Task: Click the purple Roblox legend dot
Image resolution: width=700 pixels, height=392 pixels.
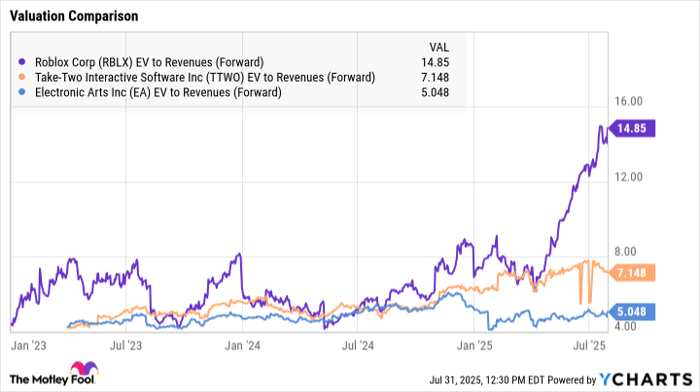Action: tap(22, 62)
